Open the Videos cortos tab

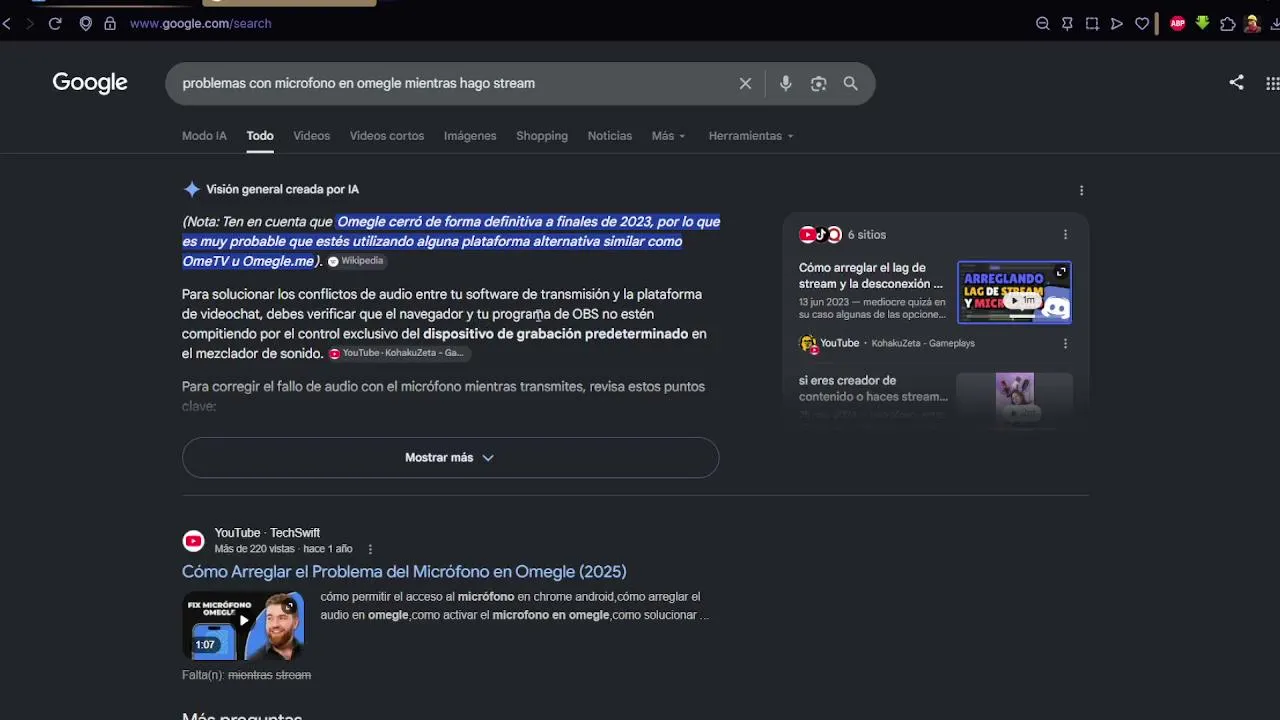(x=387, y=136)
